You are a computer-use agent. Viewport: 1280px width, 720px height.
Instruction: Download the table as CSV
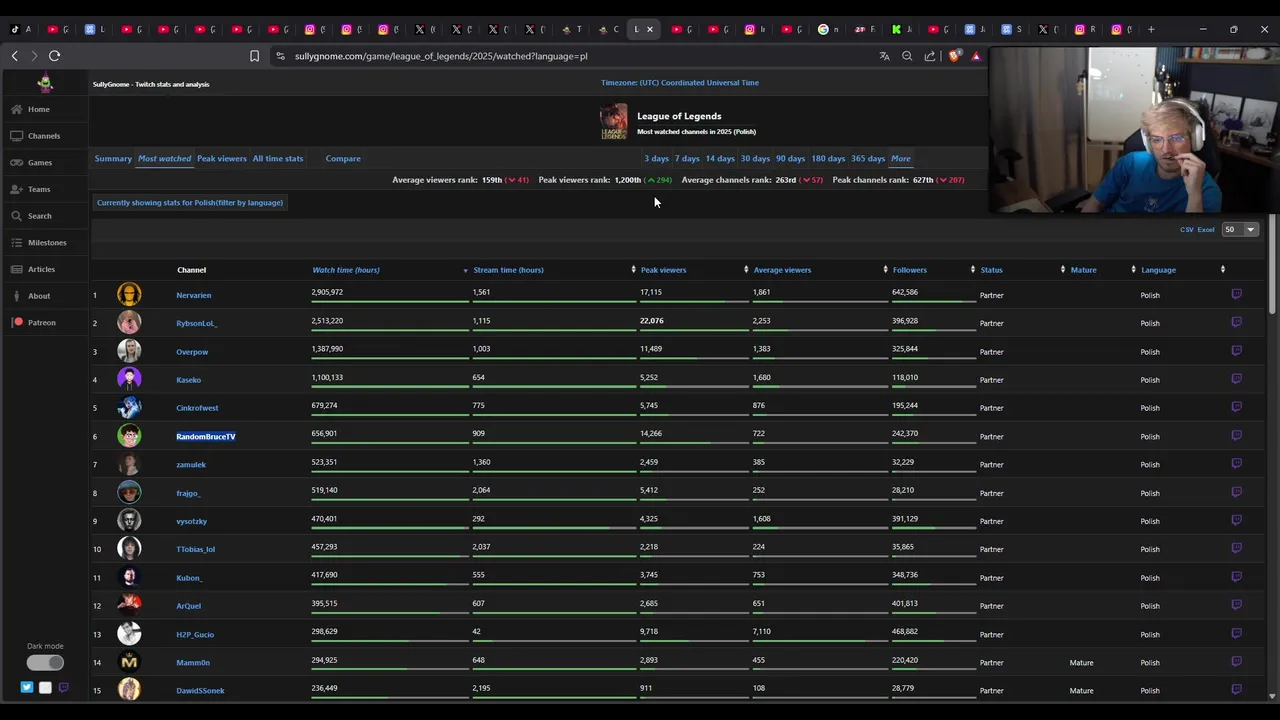(1186, 230)
